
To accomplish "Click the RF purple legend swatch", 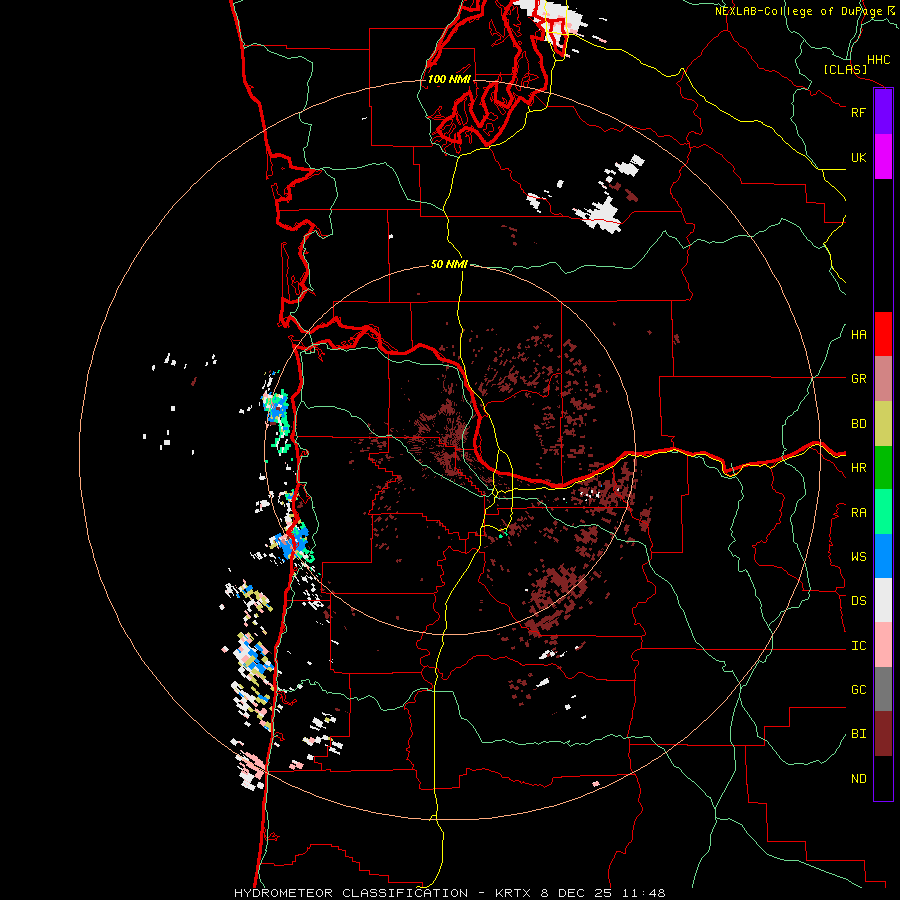I will click(x=883, y=112).
